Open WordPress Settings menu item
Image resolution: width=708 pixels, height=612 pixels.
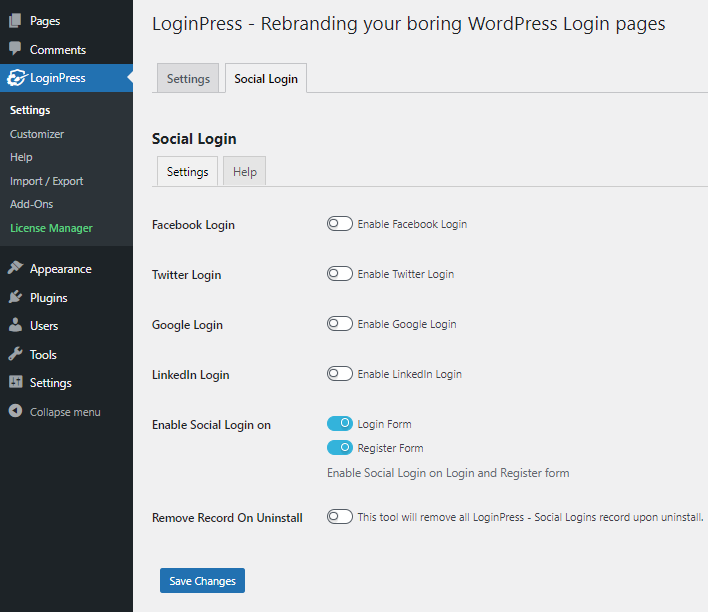[66, 383]
